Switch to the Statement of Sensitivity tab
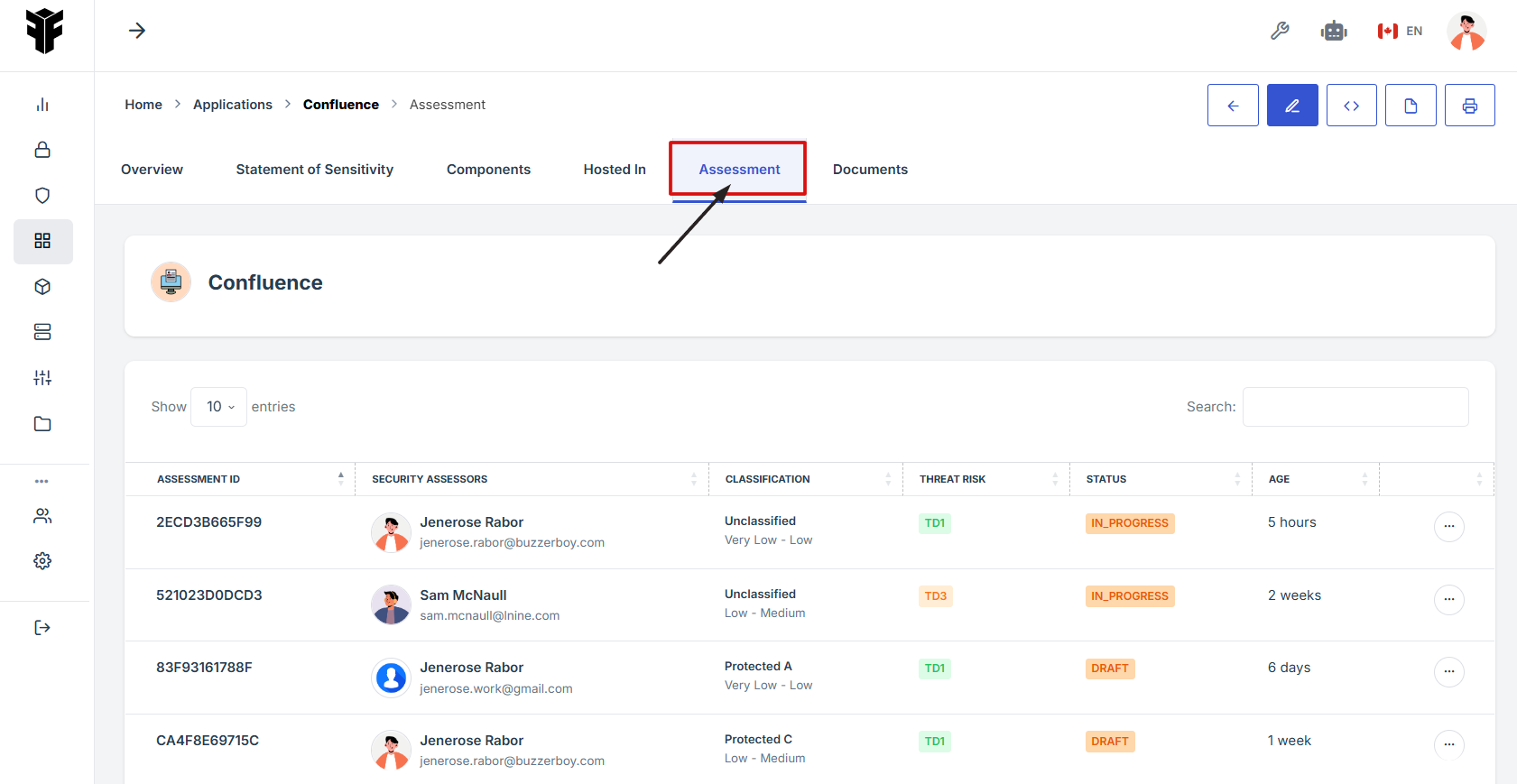This screenshot has height=784, width=1517. tap(314, 170)
